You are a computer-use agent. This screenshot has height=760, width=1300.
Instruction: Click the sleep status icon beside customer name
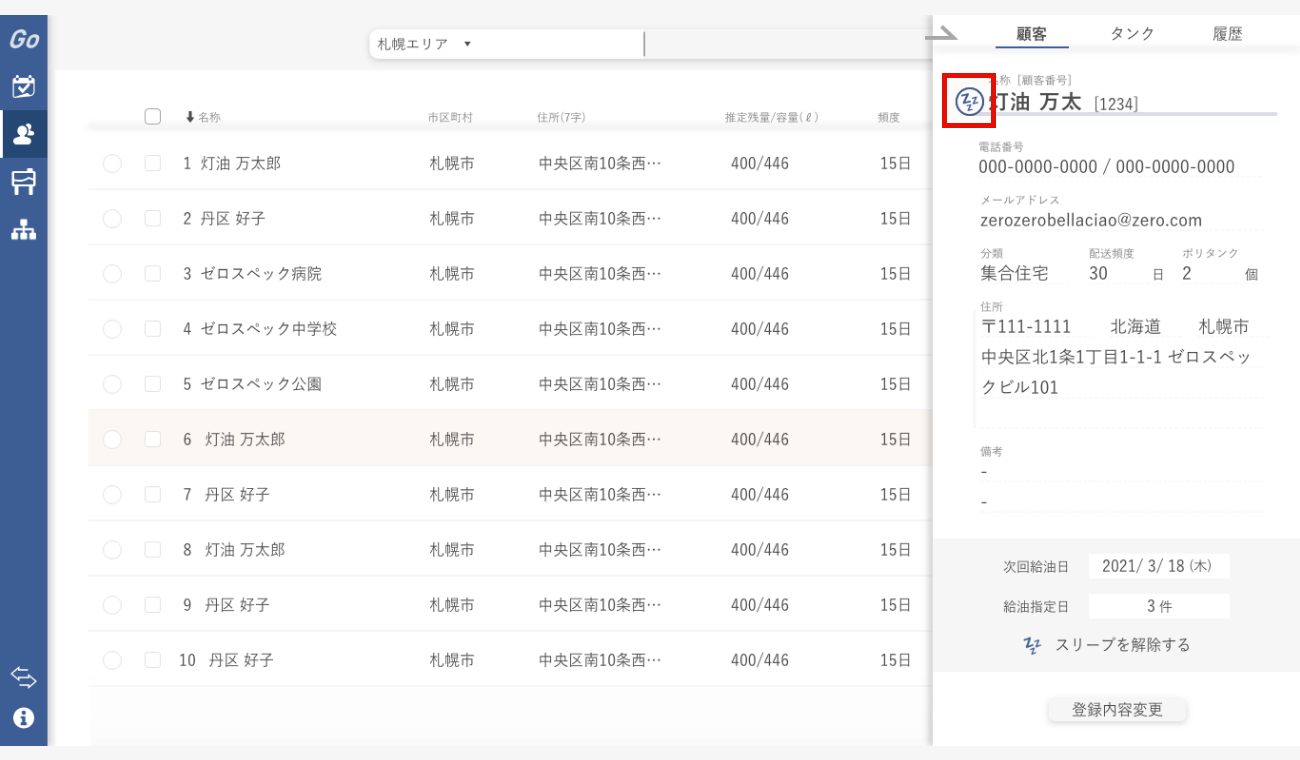point(969,102)
